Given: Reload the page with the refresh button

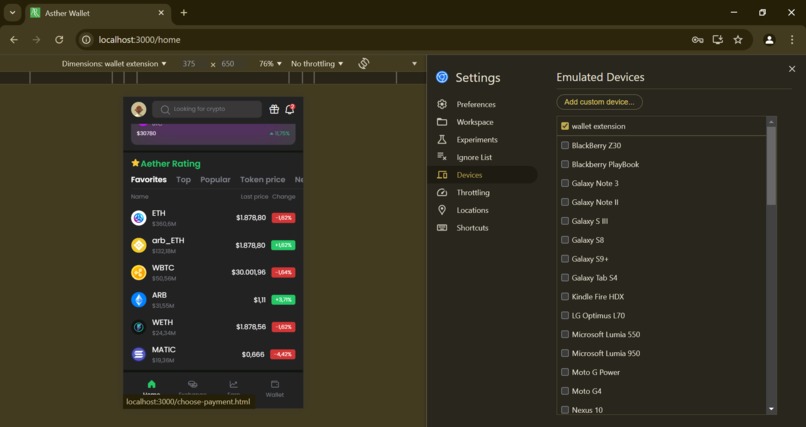Looking at the screenshot, I should point(59,40).
